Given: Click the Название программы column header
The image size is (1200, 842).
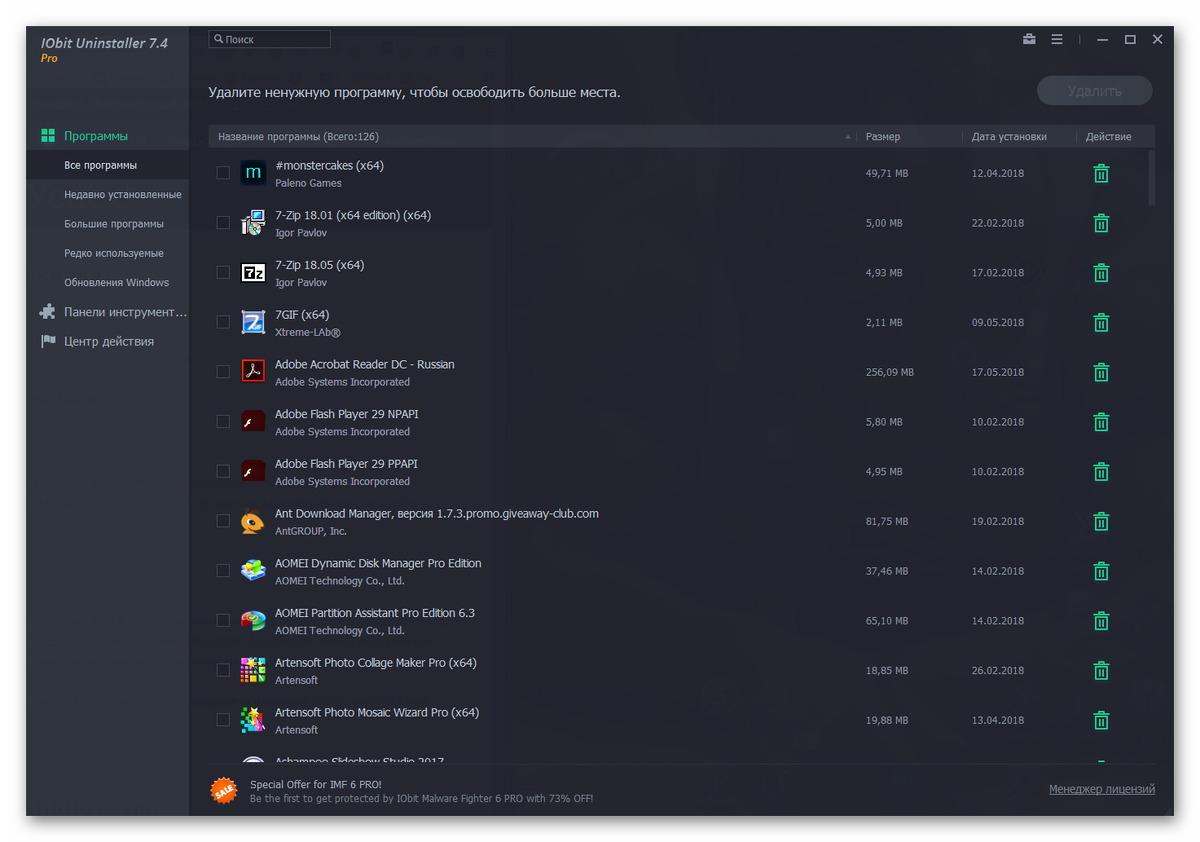Looking at the screenshot, I should pos(298,137).
